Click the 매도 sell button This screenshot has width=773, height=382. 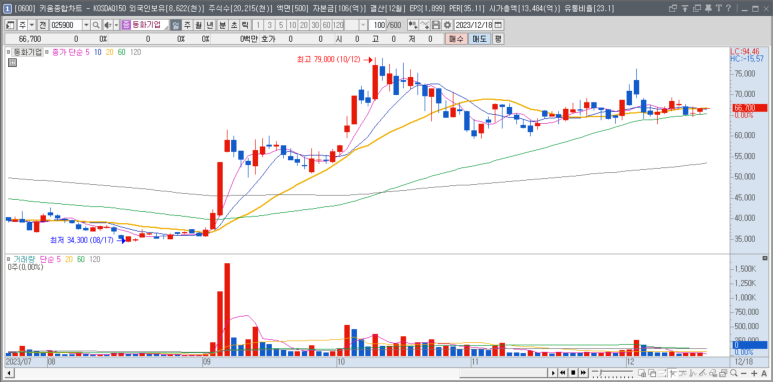coord(479,39)
